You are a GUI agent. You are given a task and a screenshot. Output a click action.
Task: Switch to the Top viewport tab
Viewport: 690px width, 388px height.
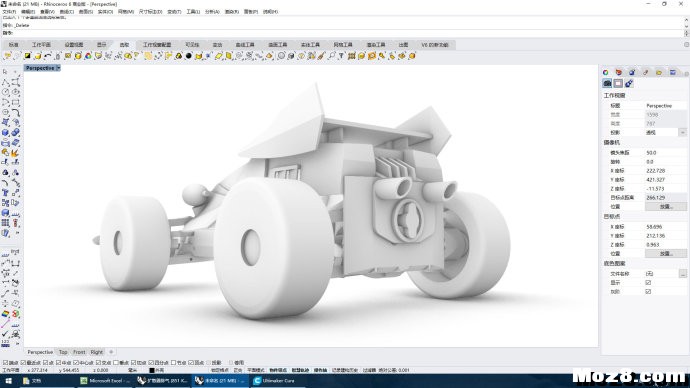coord(63,352)
